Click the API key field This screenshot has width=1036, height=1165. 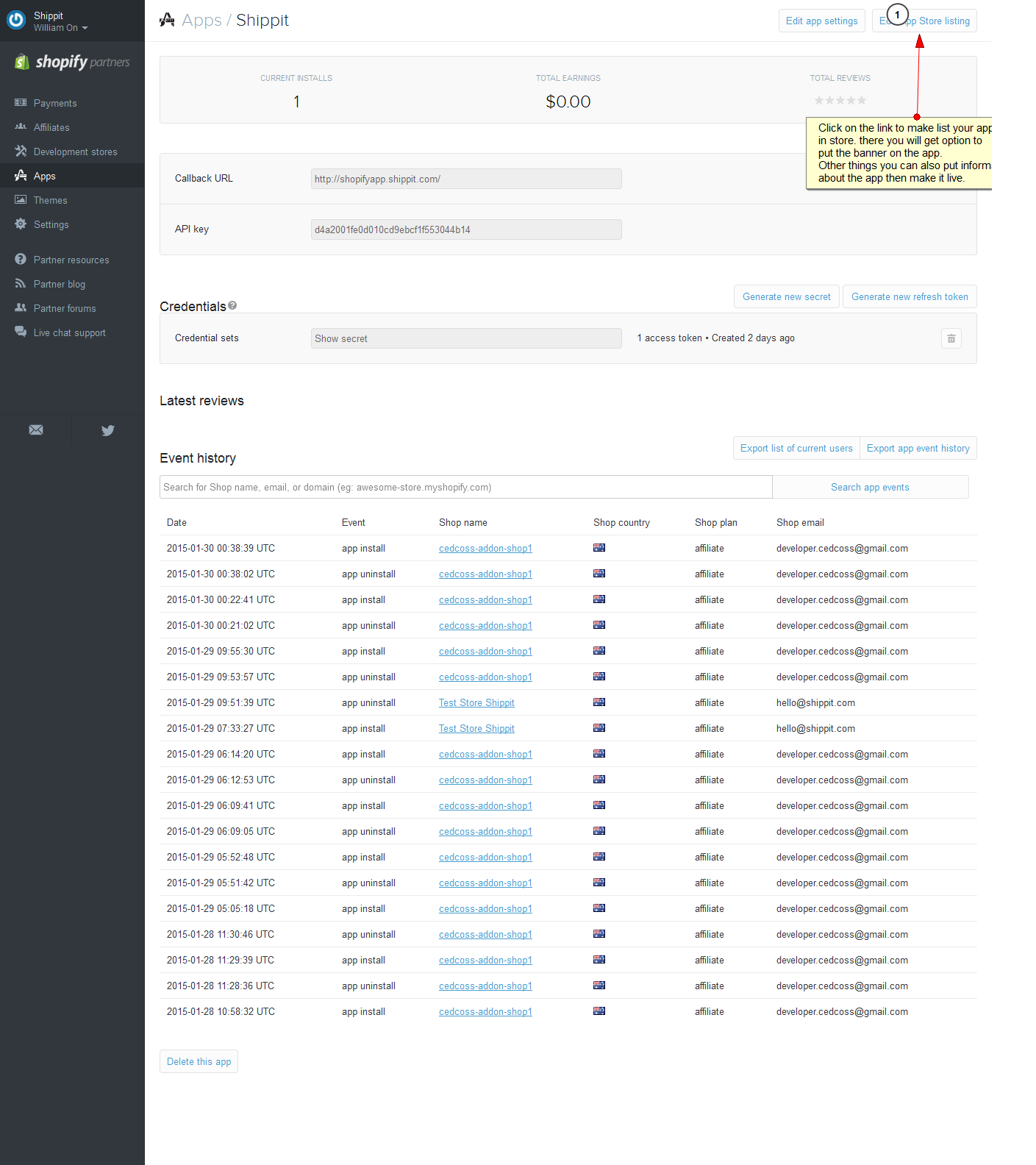click(466, 229)
